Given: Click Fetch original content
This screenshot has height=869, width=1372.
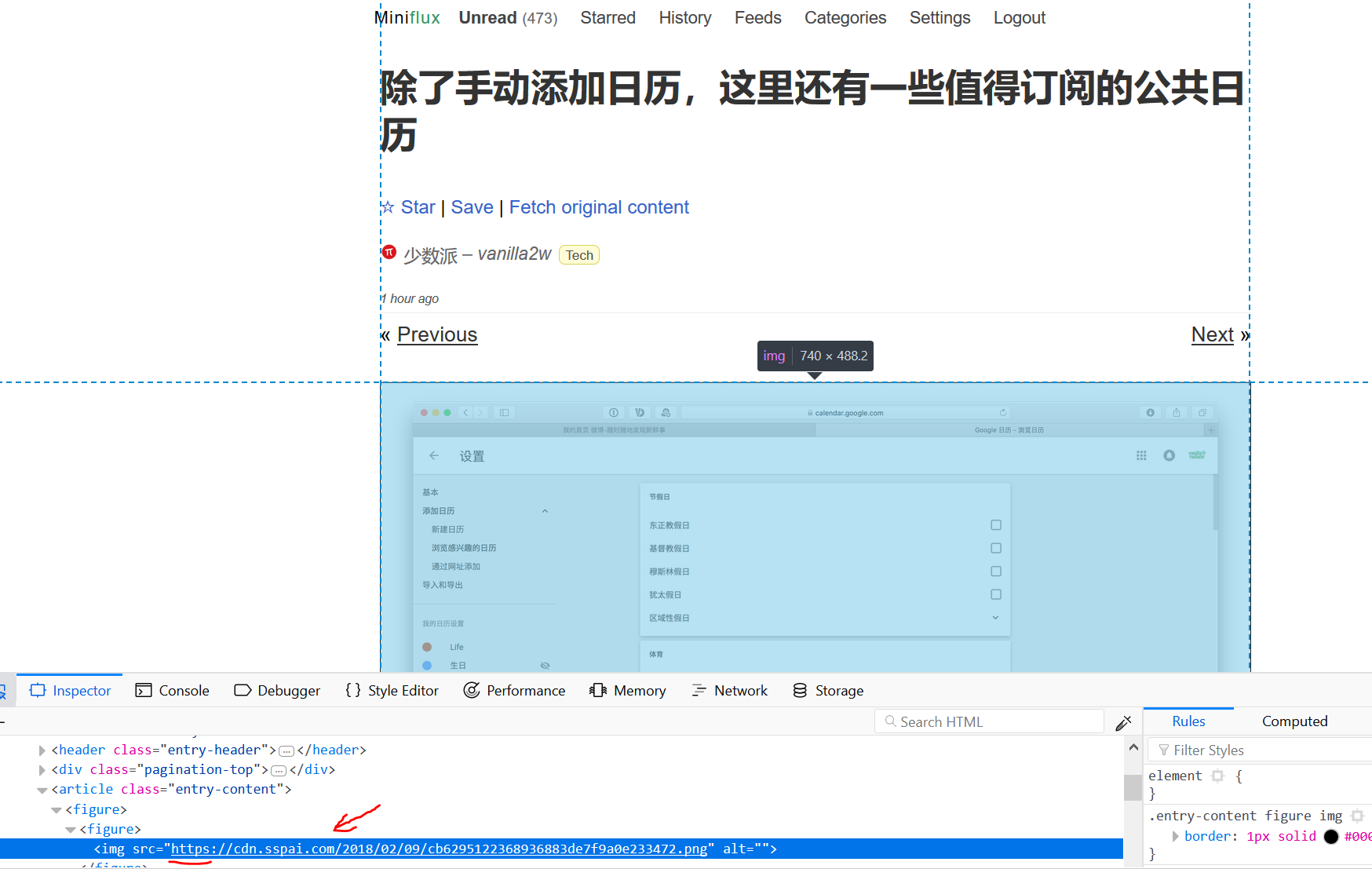Looking at the screenshot, I should pos(598,207).
